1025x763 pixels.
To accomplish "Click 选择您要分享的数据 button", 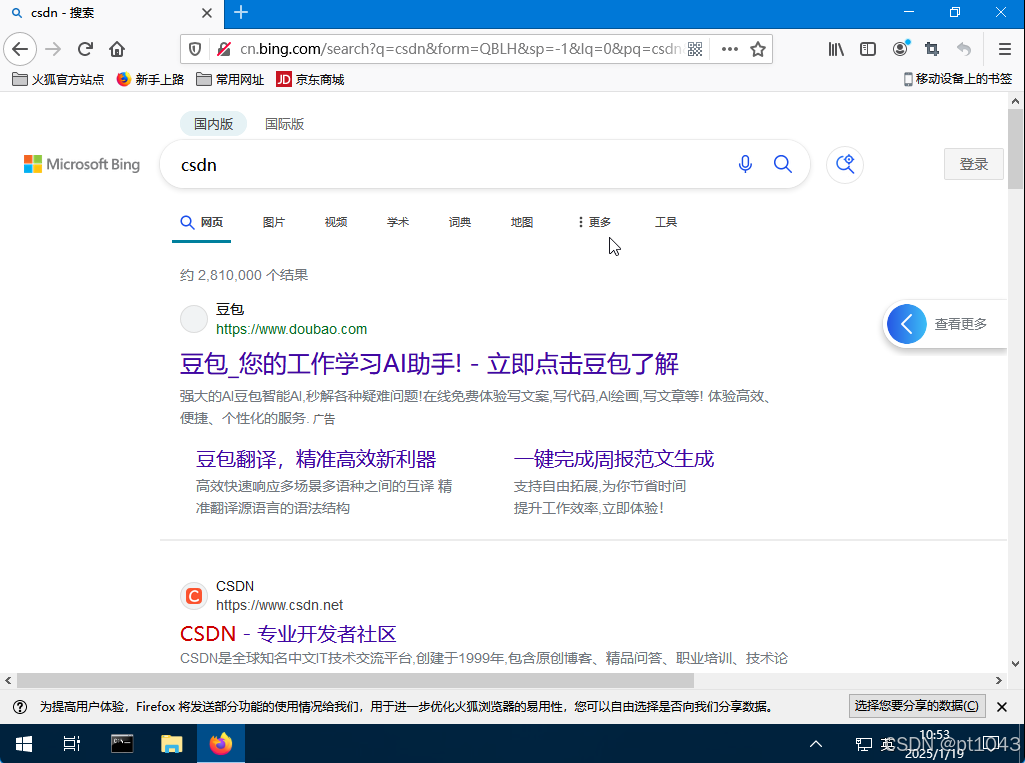I will (x=916, y=706).
